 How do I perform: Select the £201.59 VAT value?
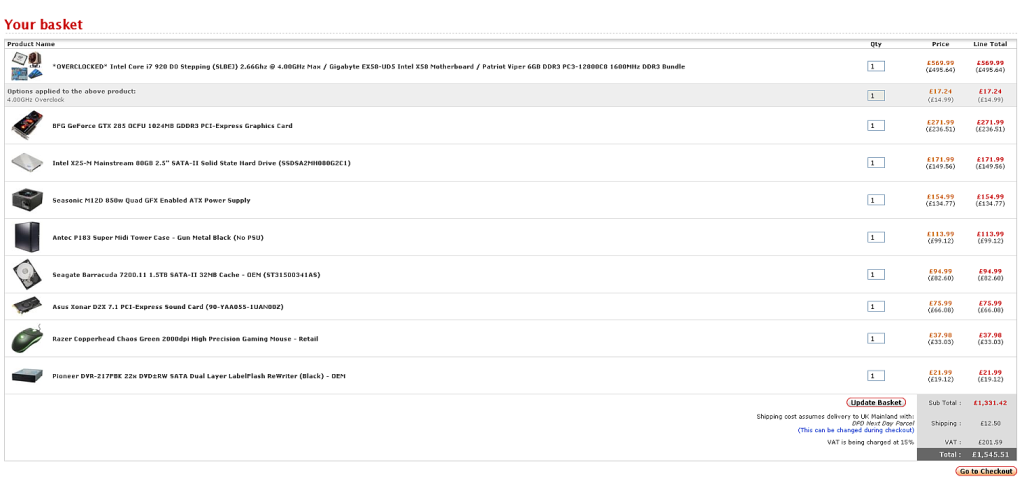991,443
